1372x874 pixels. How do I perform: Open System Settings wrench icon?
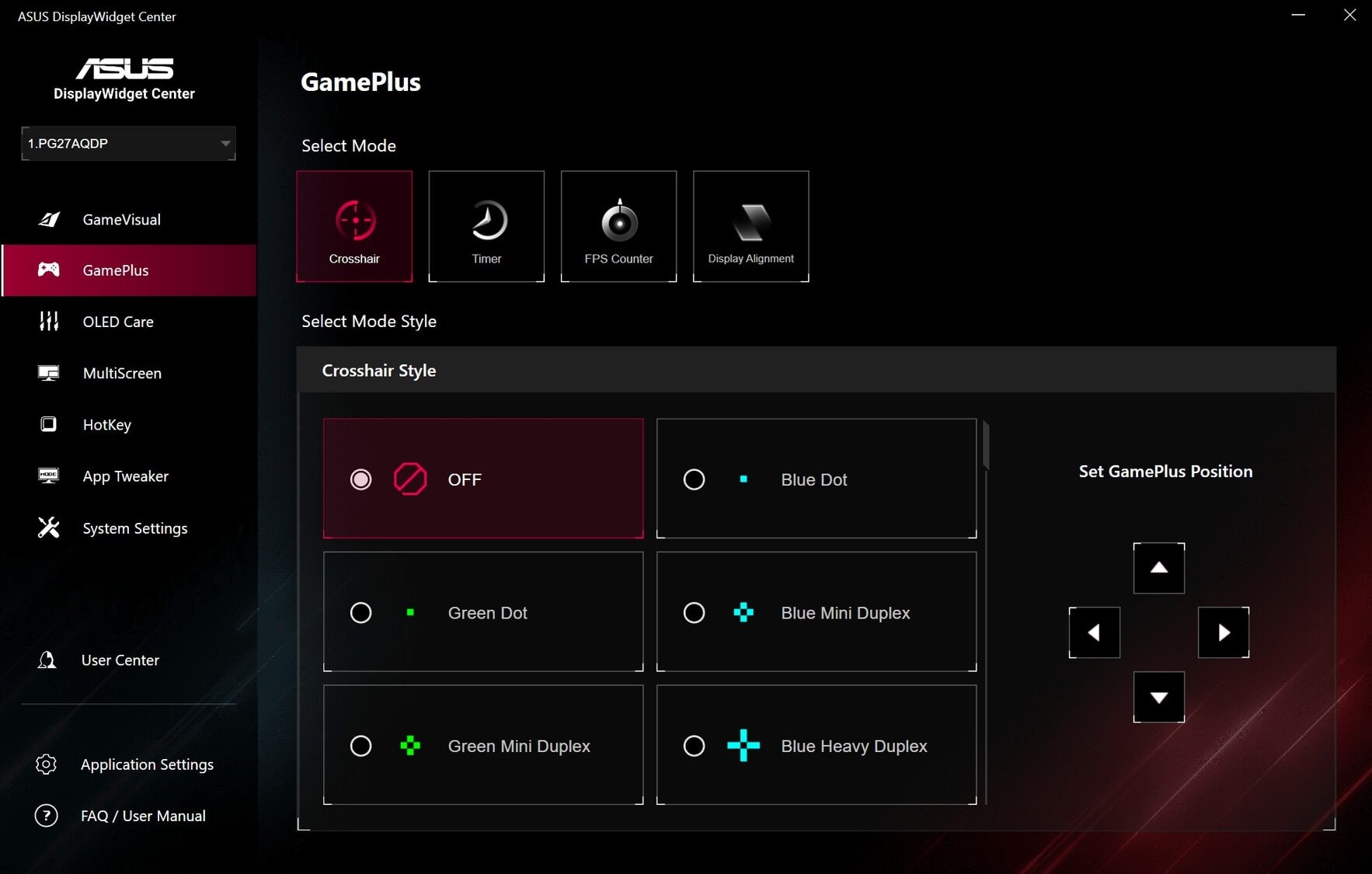48,528
